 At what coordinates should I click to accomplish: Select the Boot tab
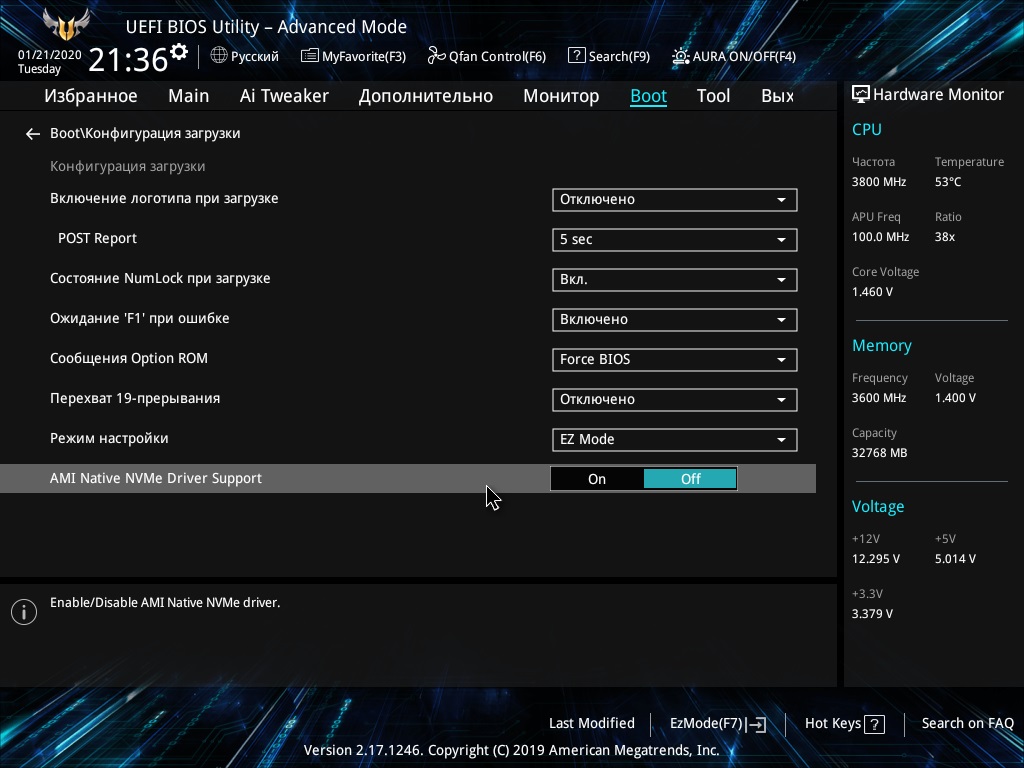point(648,96)
